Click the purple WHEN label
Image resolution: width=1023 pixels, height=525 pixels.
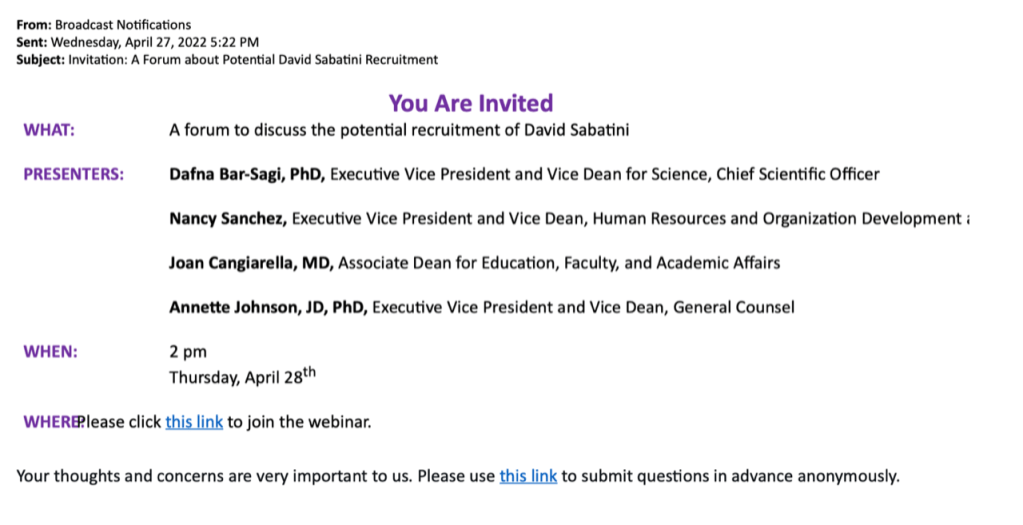click(x=50, y=351)
